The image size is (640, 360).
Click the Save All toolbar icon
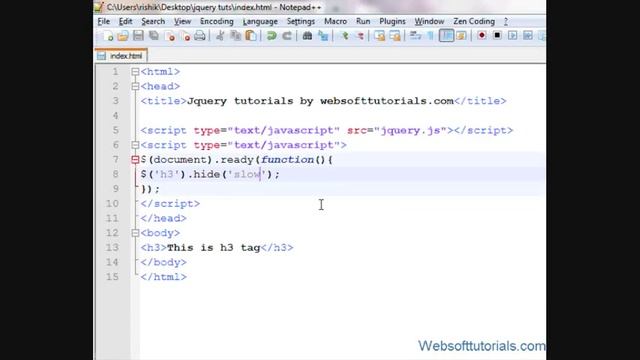click(154, 36)
